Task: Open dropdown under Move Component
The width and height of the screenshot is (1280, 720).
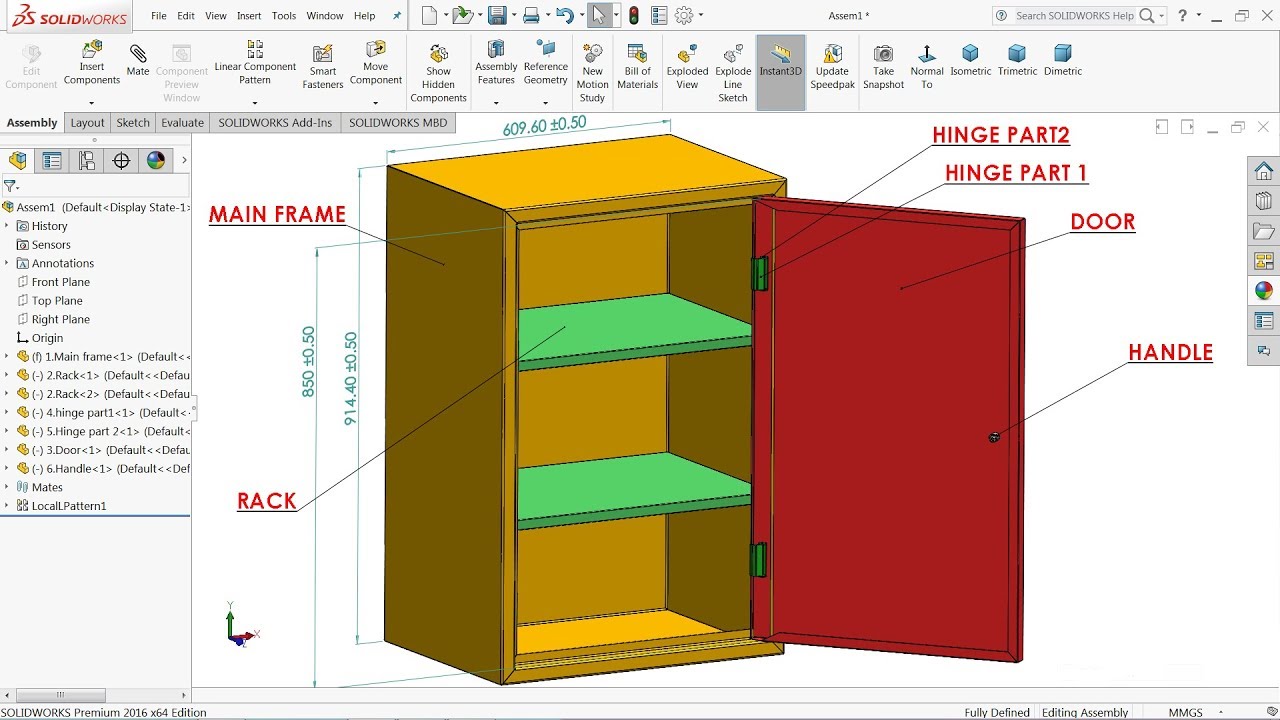Action: (376, 102)
